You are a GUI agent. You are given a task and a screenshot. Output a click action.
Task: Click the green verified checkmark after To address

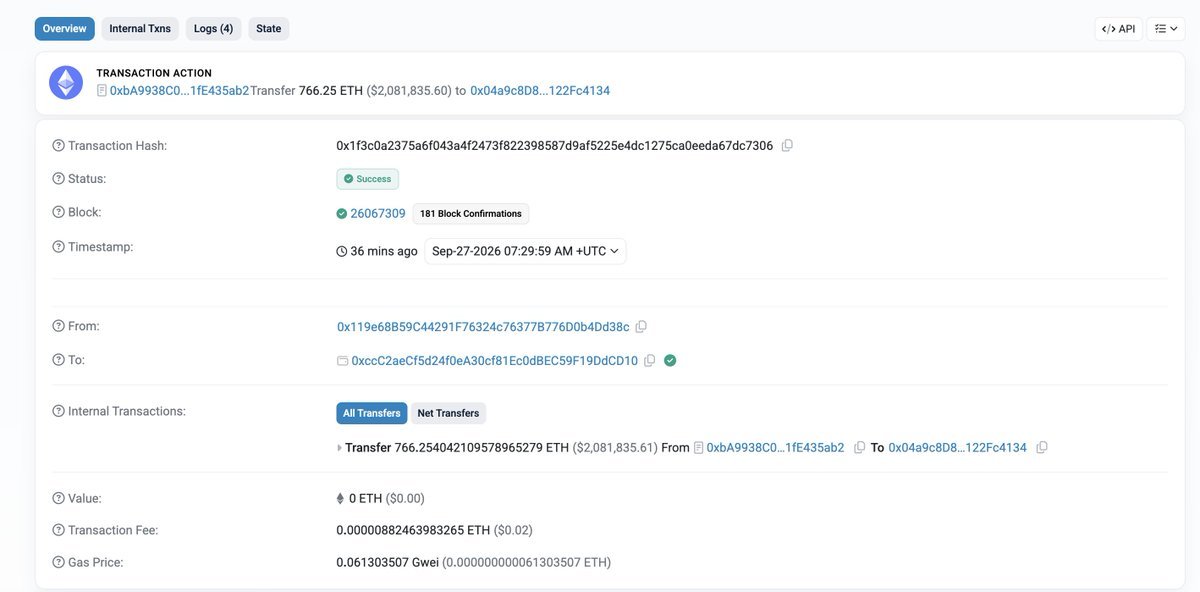click(670, 360)
